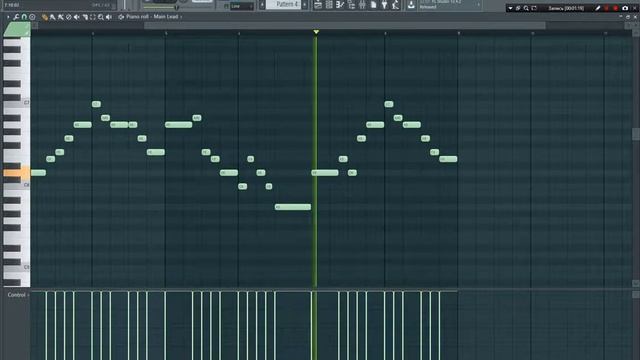Open the Pattern 4 selector
The image size is (640, 360).
point(284,4)
